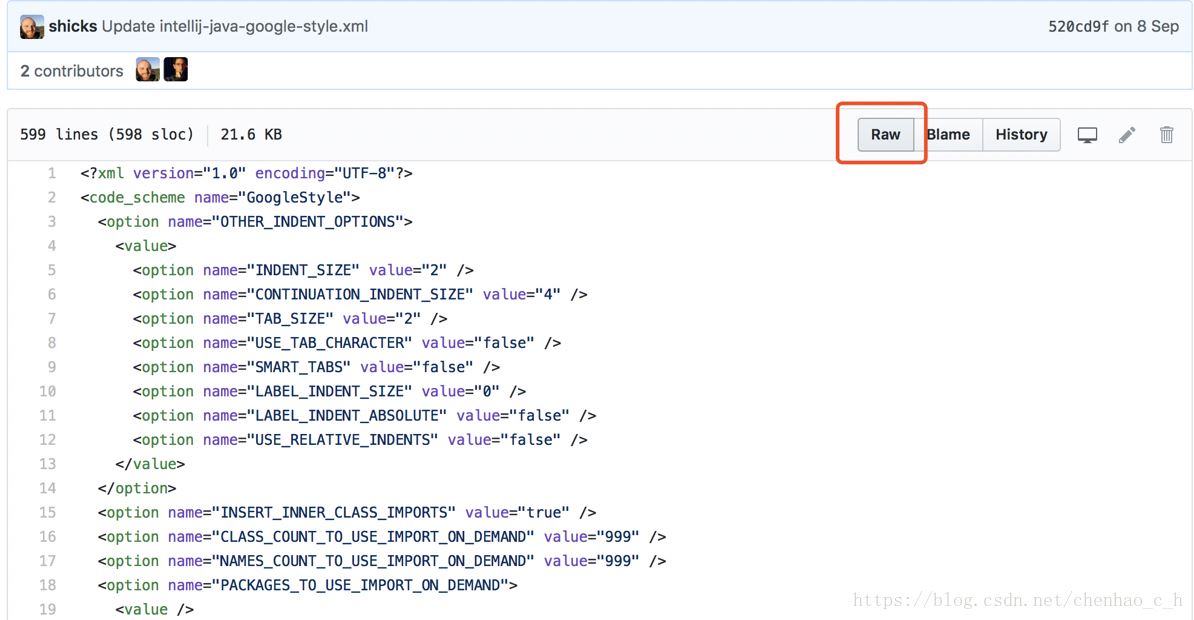
Task: Click the trash delete file icon
Action: pos(1166,135)
